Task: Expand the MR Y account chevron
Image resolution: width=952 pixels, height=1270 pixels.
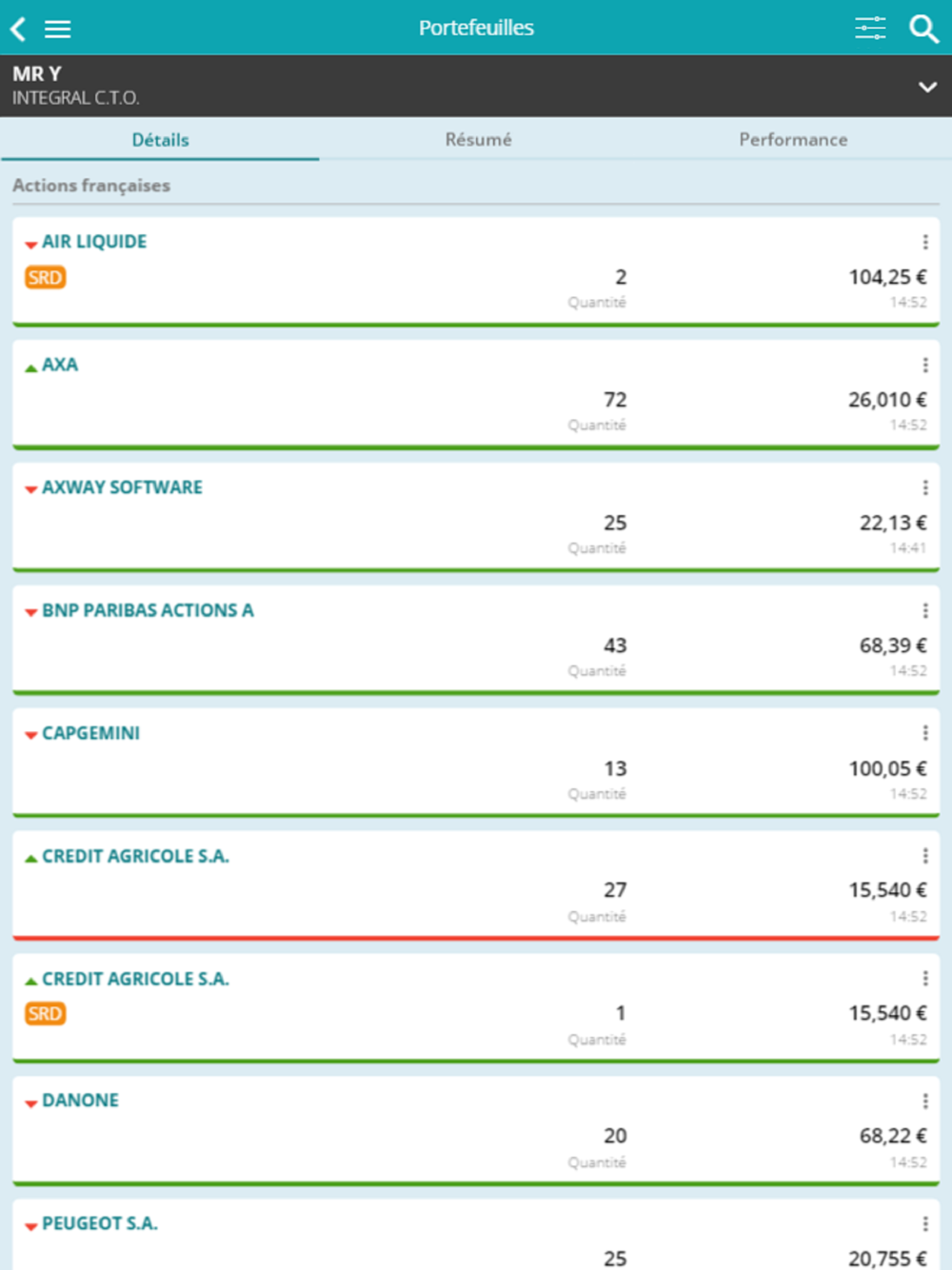Action: [927, 87]
